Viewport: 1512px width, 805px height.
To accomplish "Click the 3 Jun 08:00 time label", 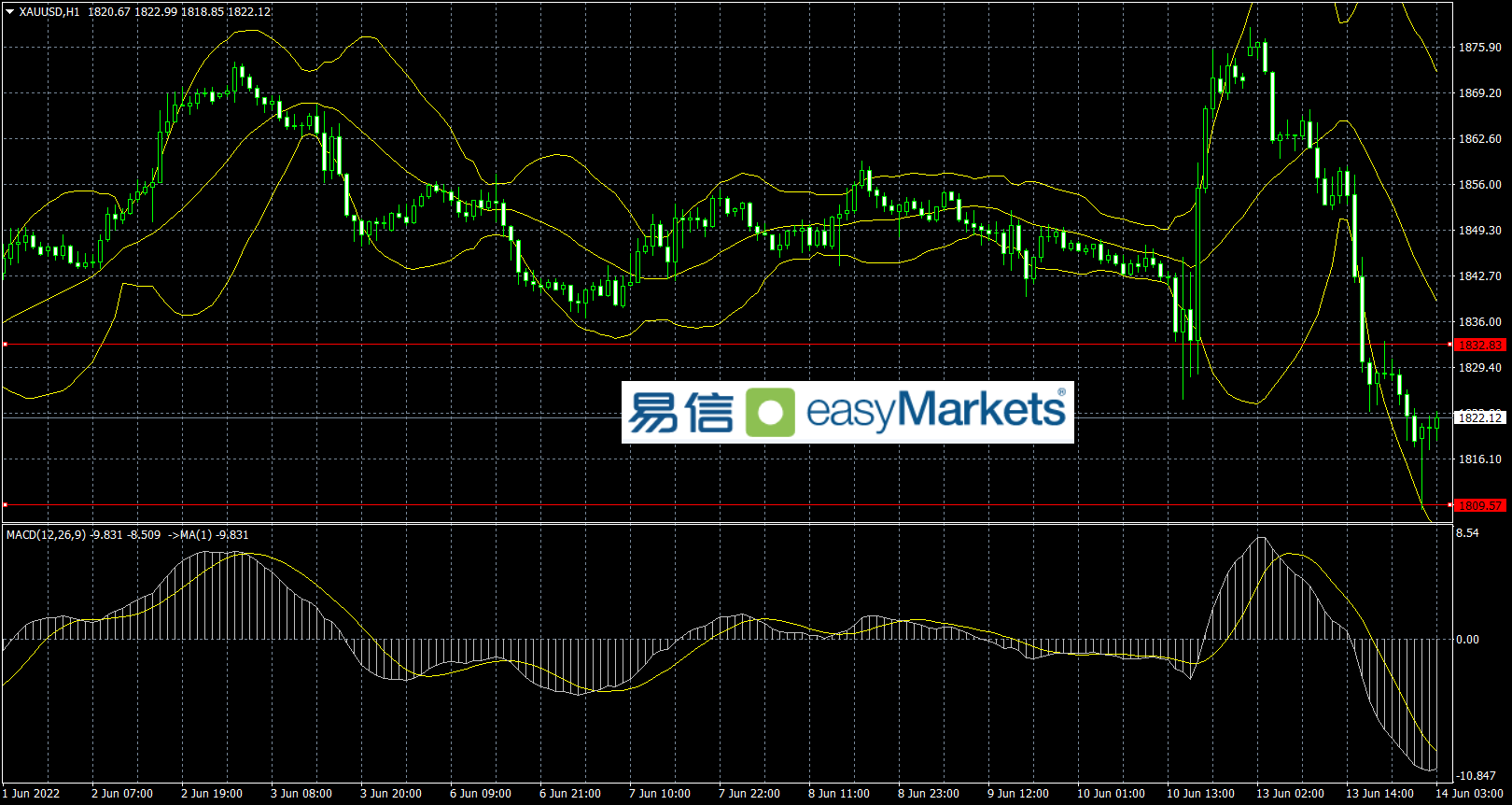I will pyautogui.click(x=301, y=794).
